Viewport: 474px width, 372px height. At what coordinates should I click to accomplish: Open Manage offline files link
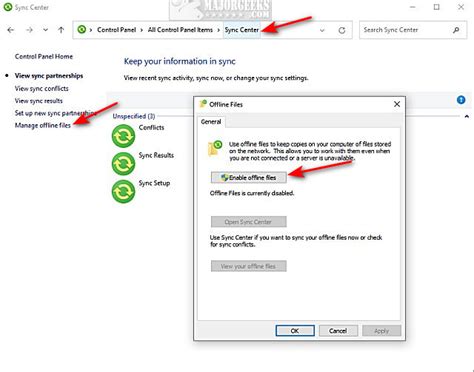point(43,125)
